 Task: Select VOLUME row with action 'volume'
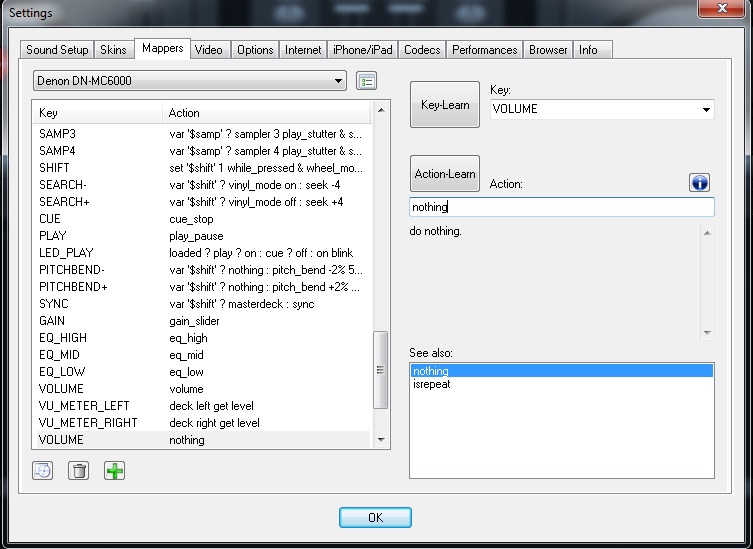(x=204, y=389)
